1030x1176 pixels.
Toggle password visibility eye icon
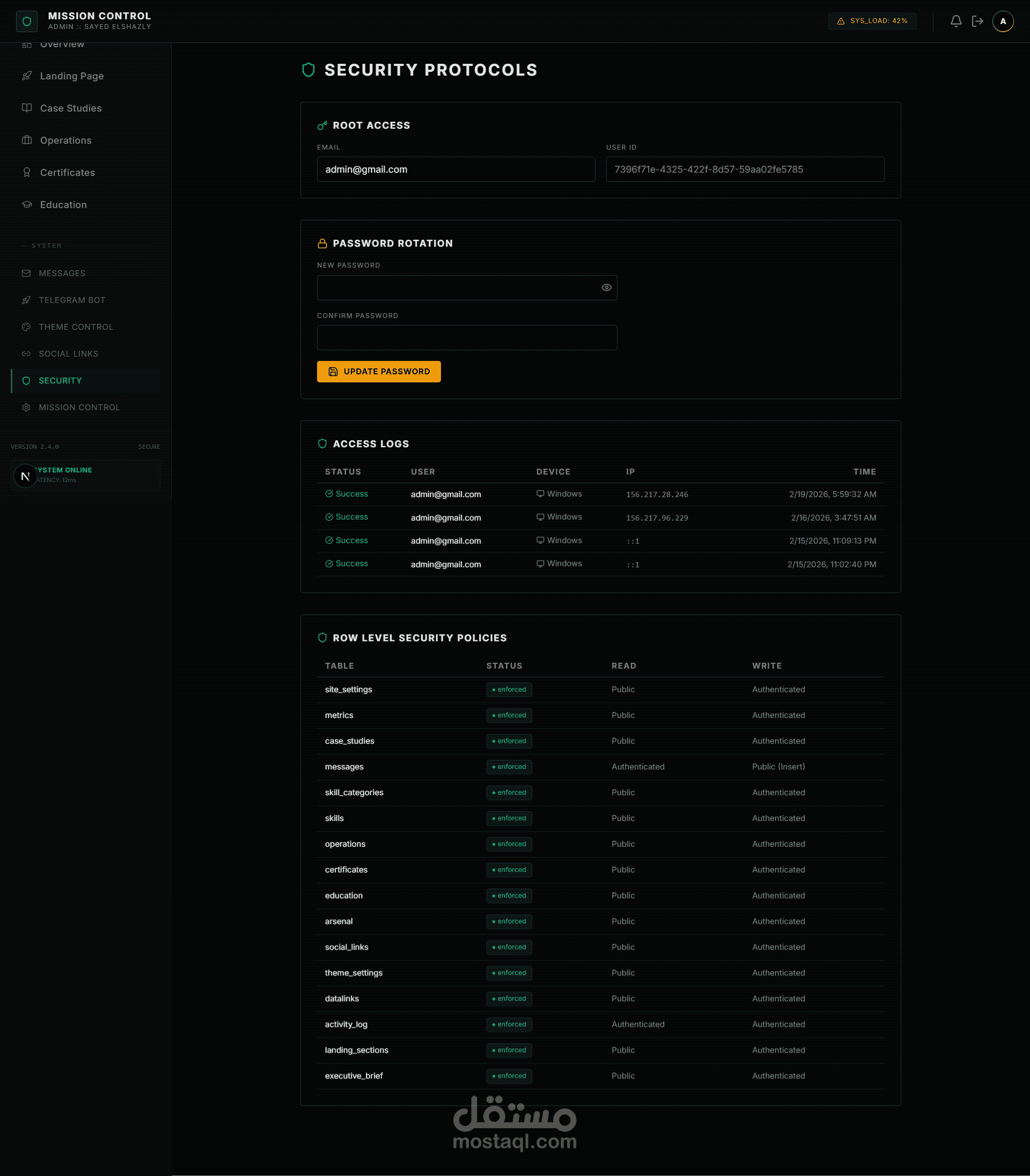pyautogui.click(x=606, y=287)
